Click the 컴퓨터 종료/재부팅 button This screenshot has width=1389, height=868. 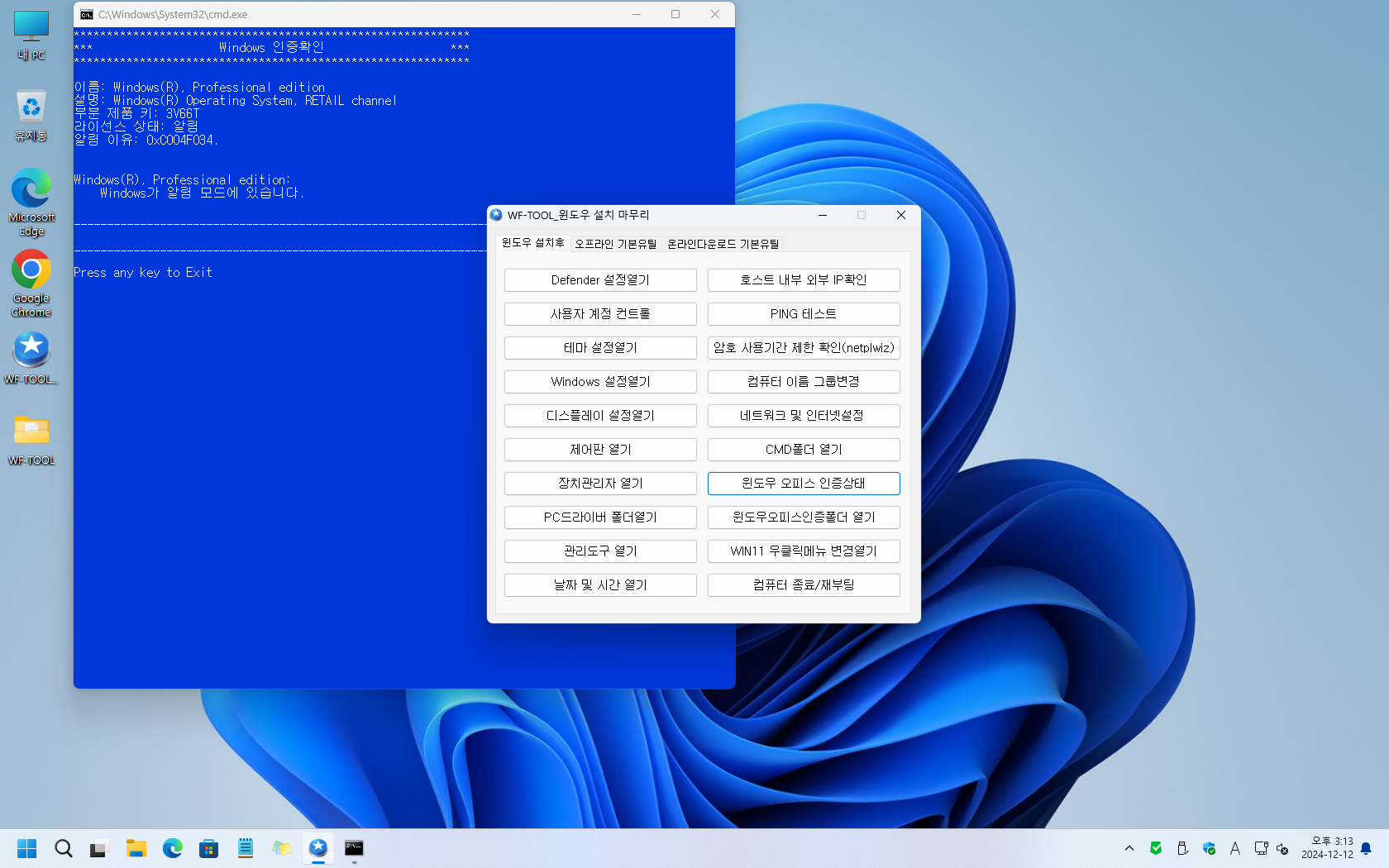click(x=804, y=585)
